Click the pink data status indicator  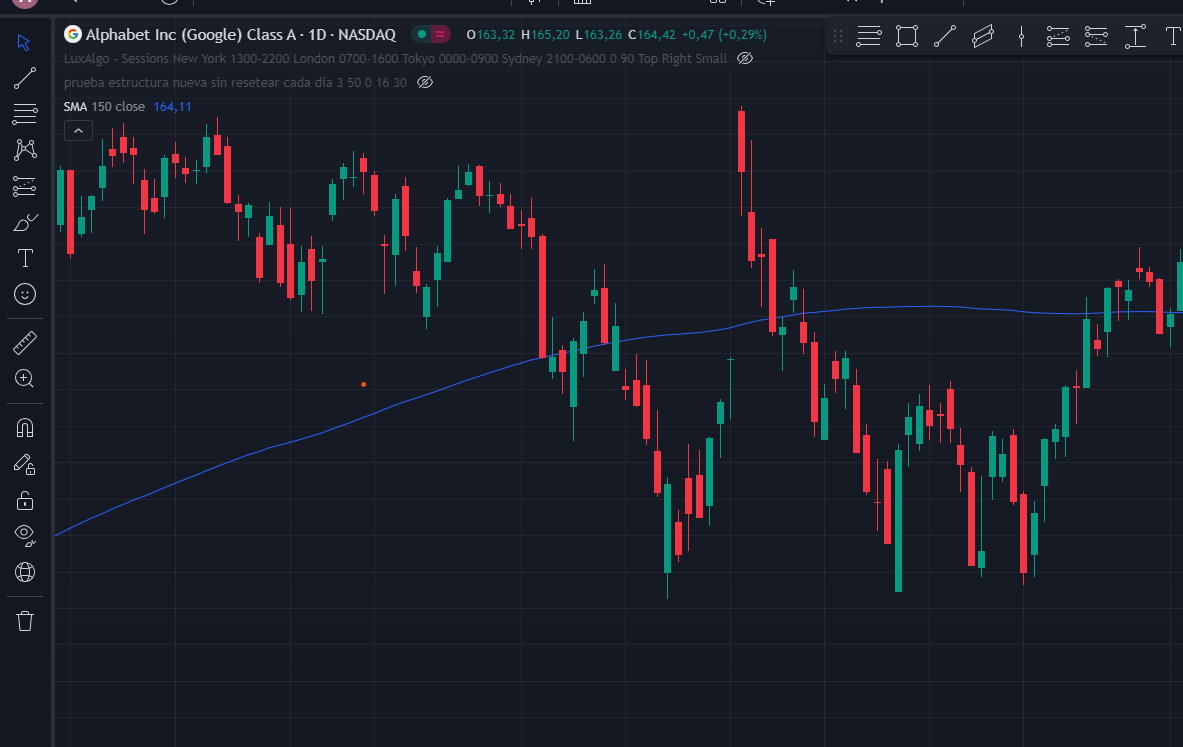[x=440, y=34]
